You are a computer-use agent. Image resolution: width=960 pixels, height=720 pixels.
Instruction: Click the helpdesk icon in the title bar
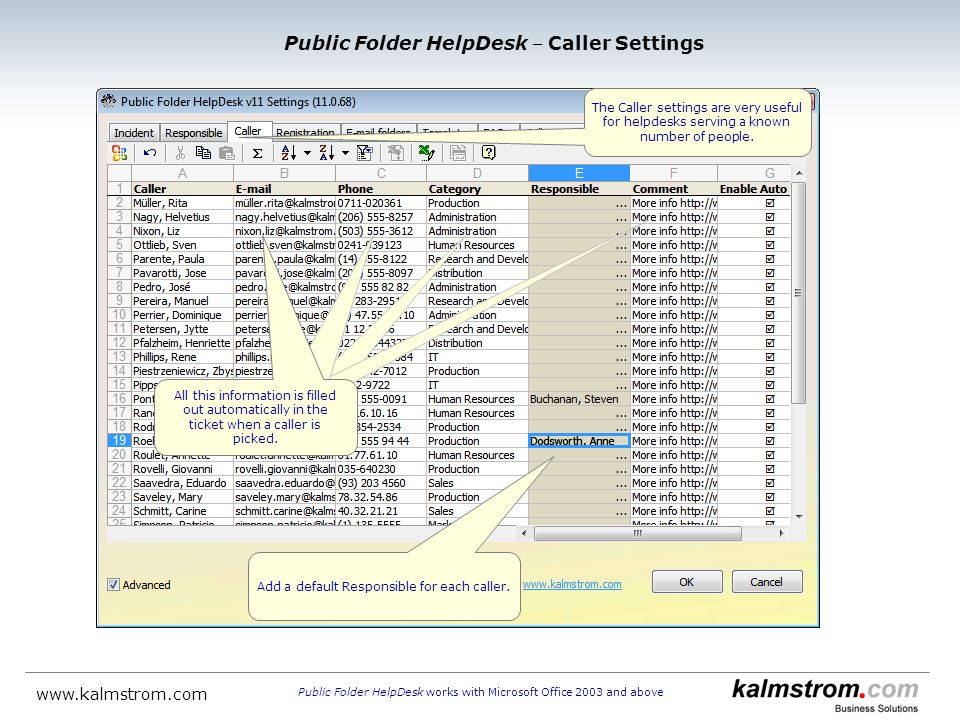[x=109, y=101]
